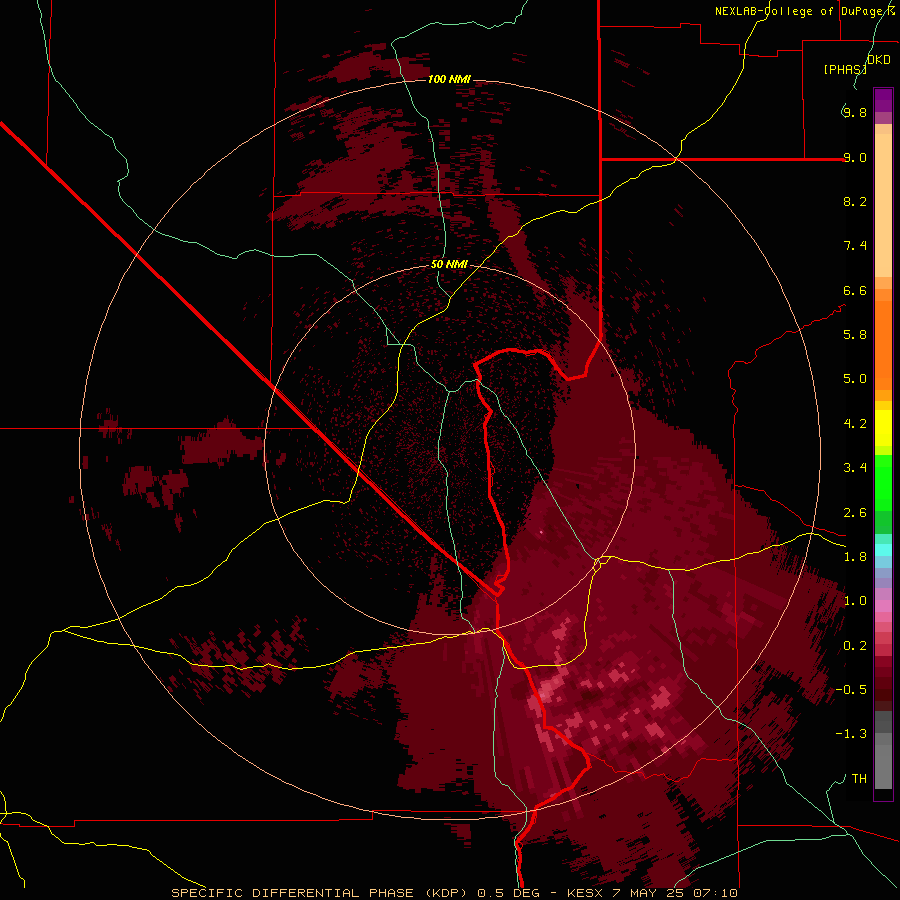This screenshot has height=900, width=900.
Task: Click the TH label at the legend bottom
Action: click(859, 779)
